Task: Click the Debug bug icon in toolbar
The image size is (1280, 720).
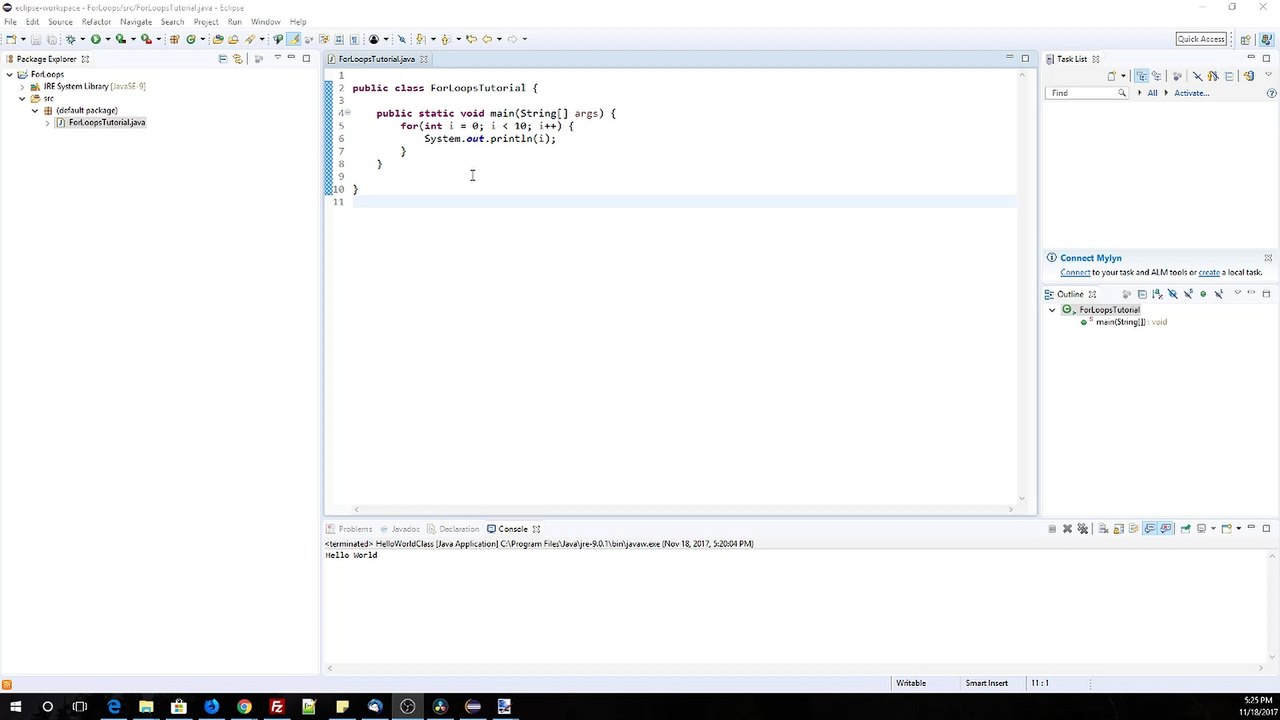Action: tap(71, 39)
